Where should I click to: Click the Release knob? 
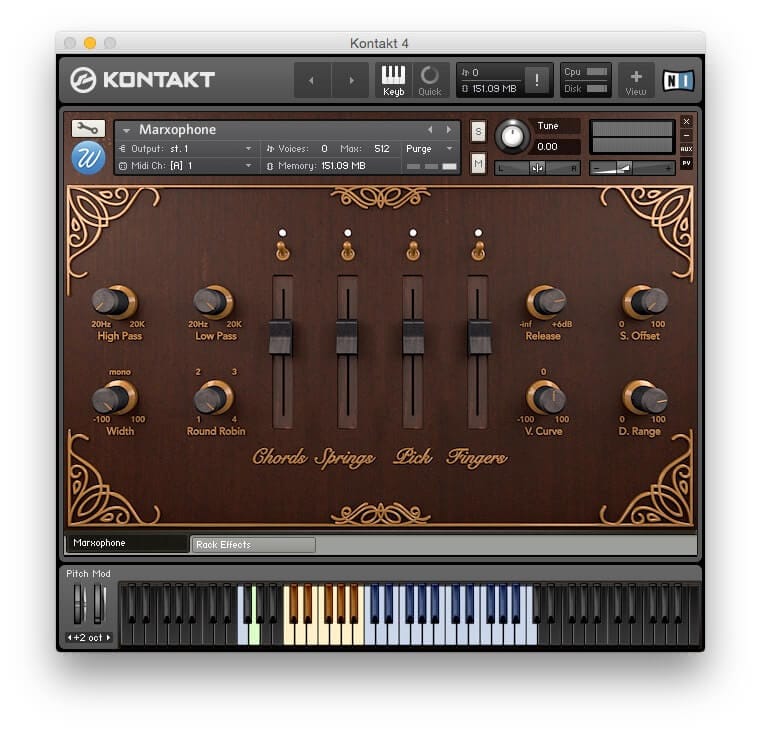(x=546, y=302)
